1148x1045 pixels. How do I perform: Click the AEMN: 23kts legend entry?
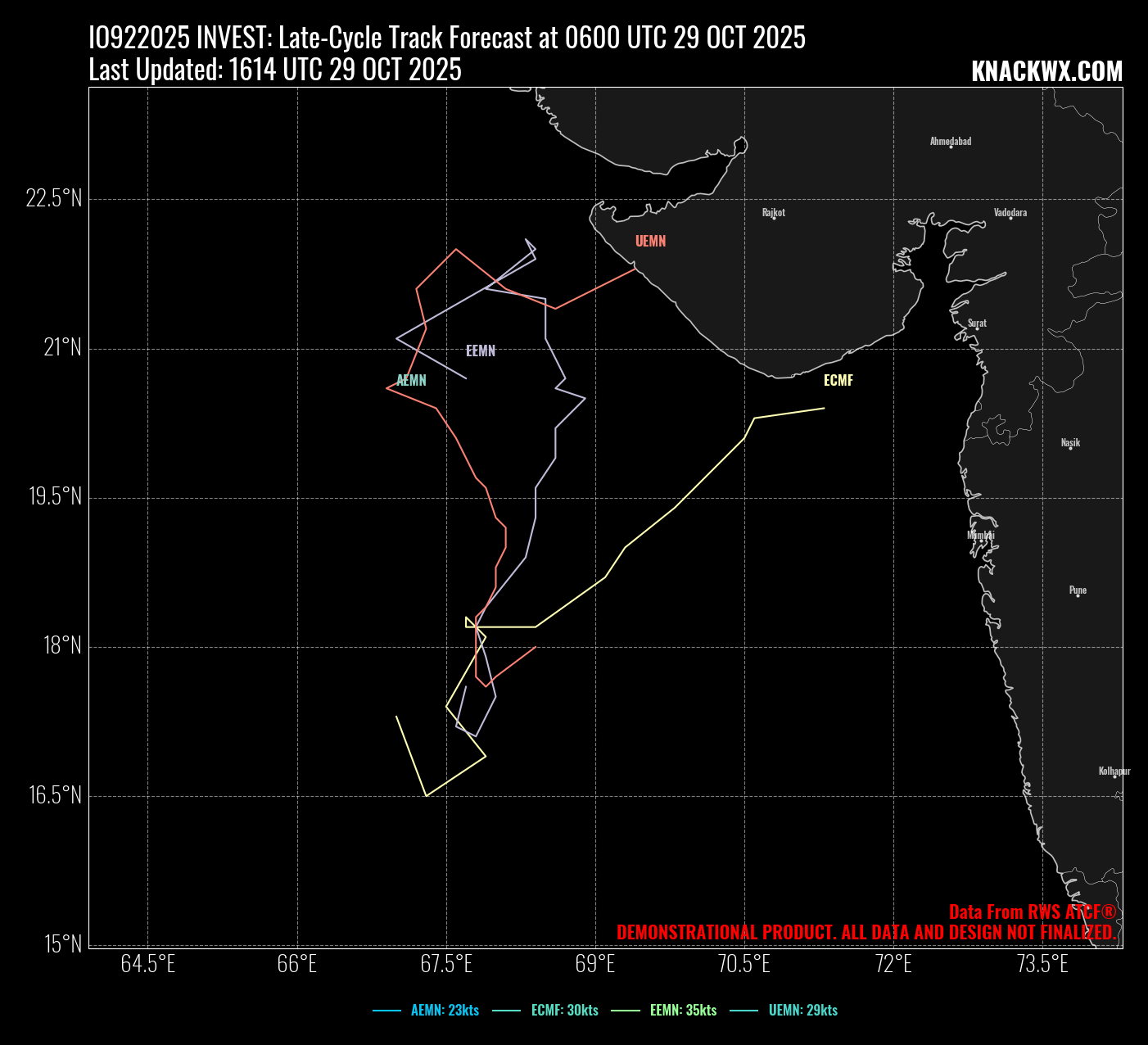click(445, 1011)
